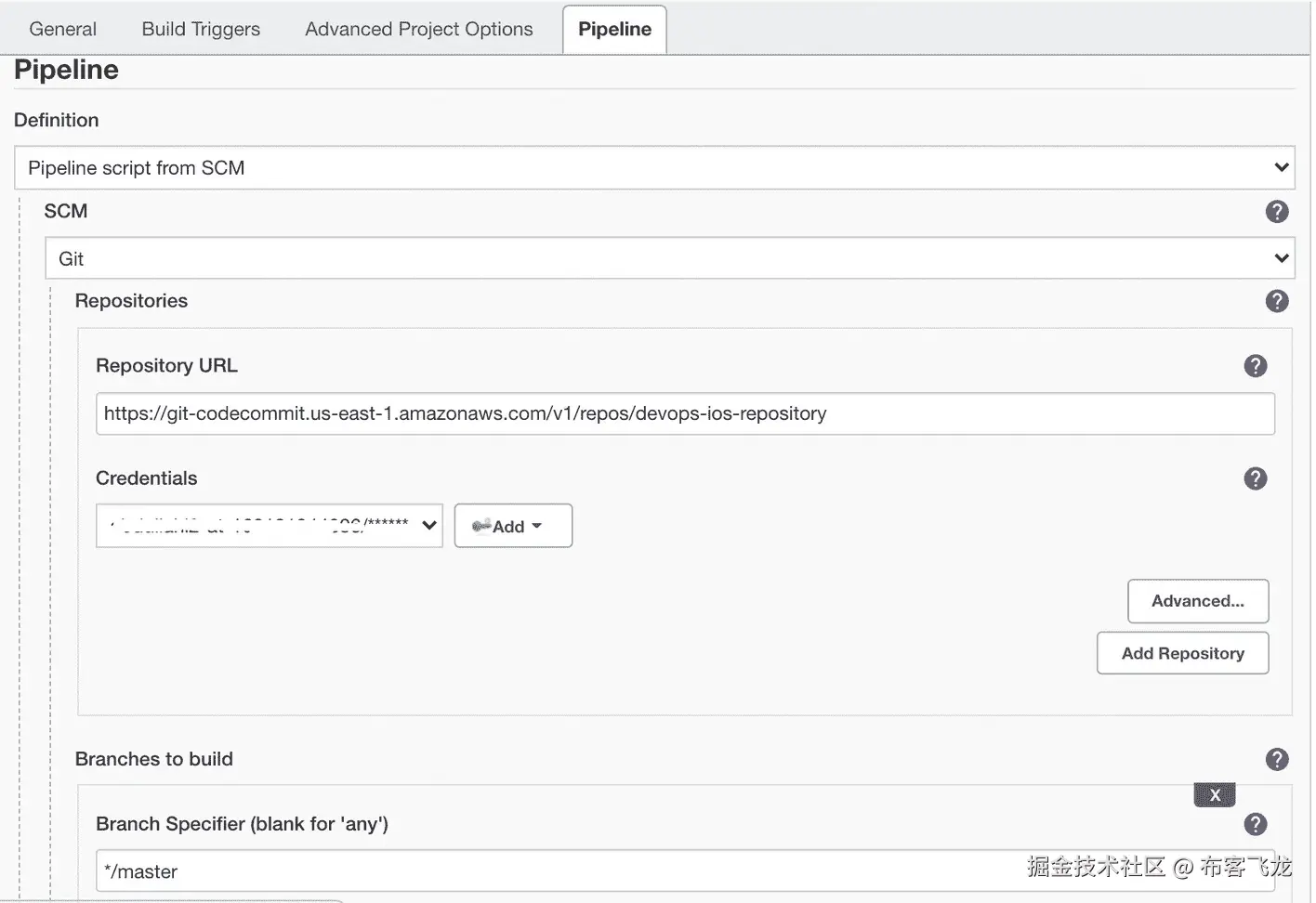The height and width of the screenshot is (903, 1316).
Task: Click the Advanced... button
Action: pos(1197,601)
